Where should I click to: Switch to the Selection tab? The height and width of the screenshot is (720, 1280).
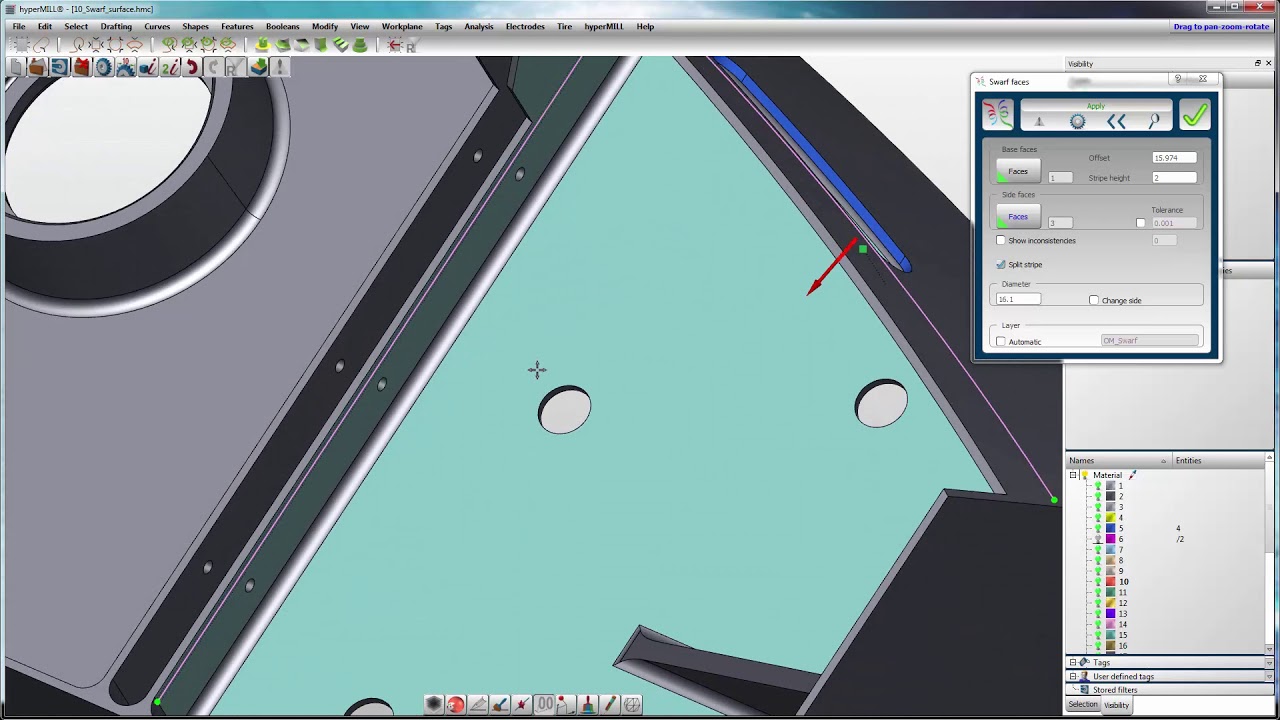[x=1082, y=705]
